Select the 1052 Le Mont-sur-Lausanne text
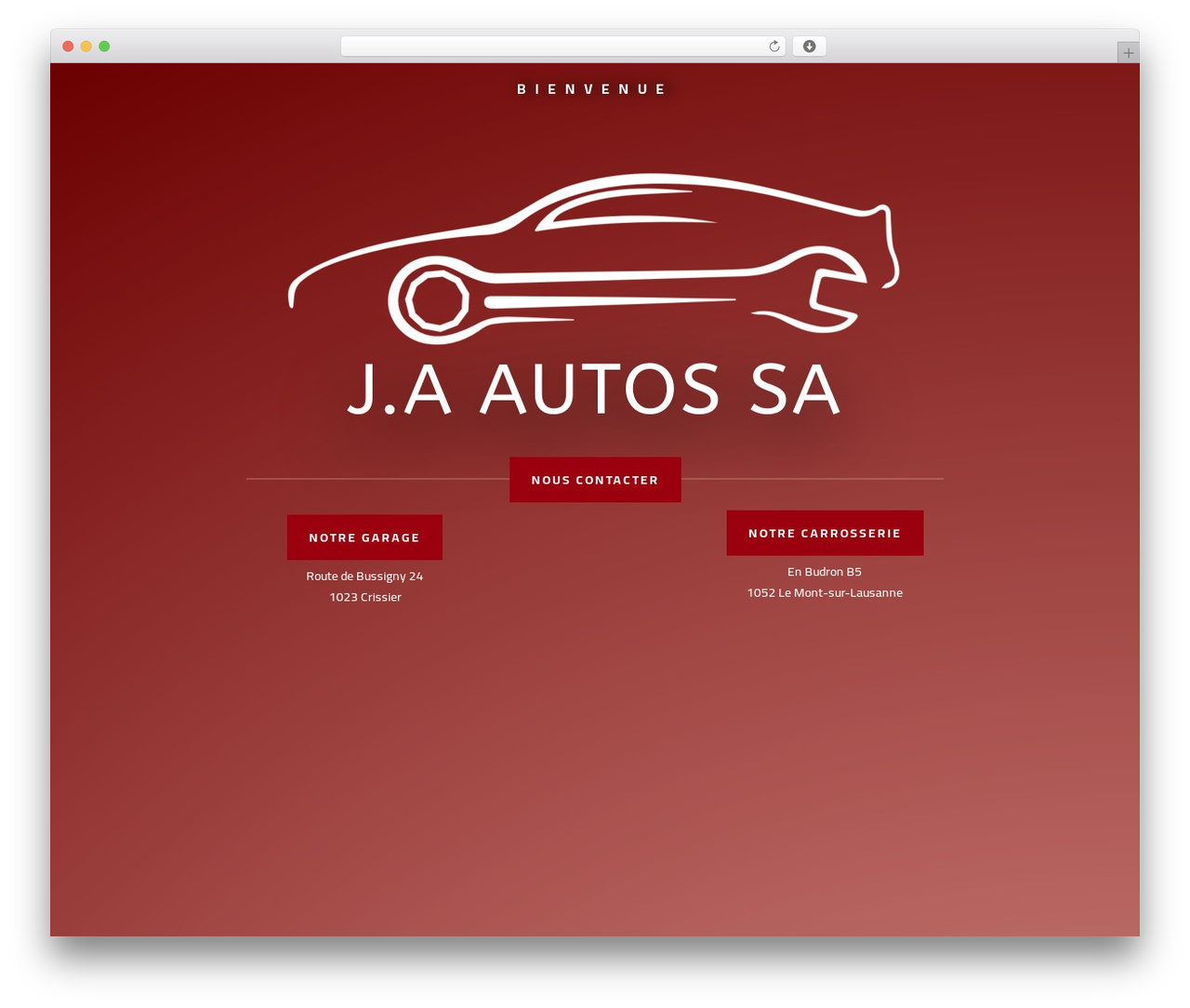 [825, 592]
